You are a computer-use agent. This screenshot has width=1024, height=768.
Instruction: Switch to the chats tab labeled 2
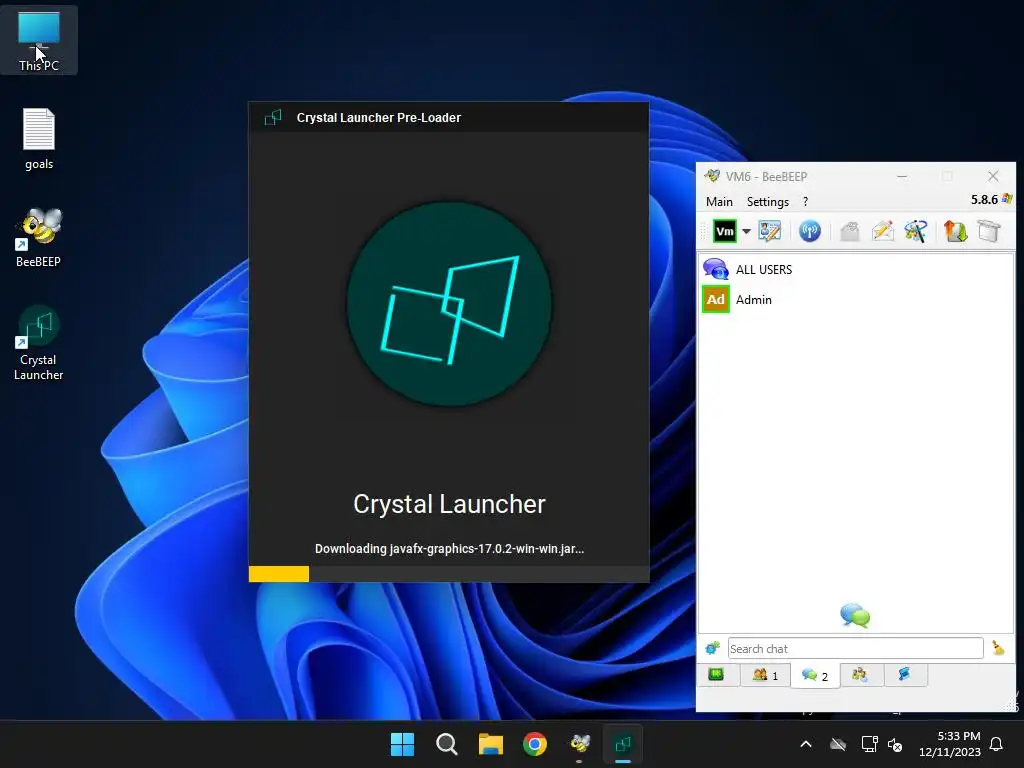tap(815, 676)
